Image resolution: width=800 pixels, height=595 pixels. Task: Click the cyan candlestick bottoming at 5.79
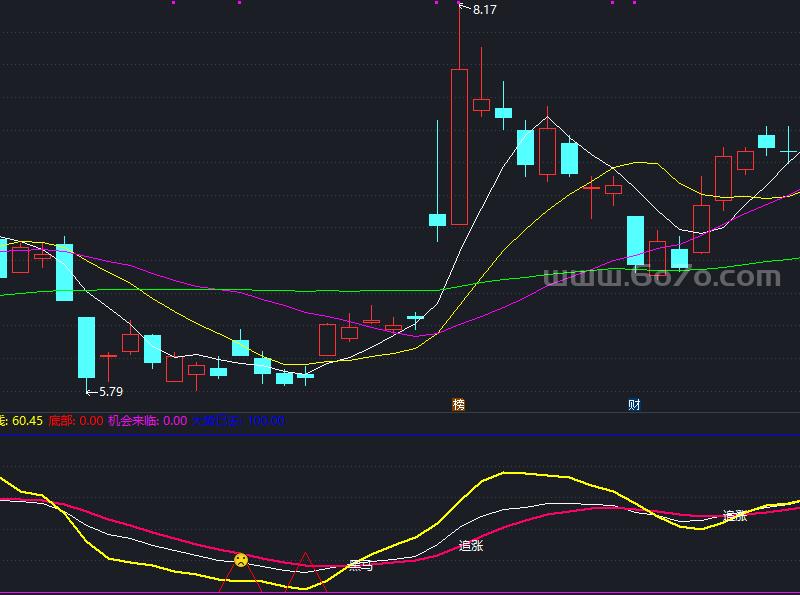click(x=86, y=348)
